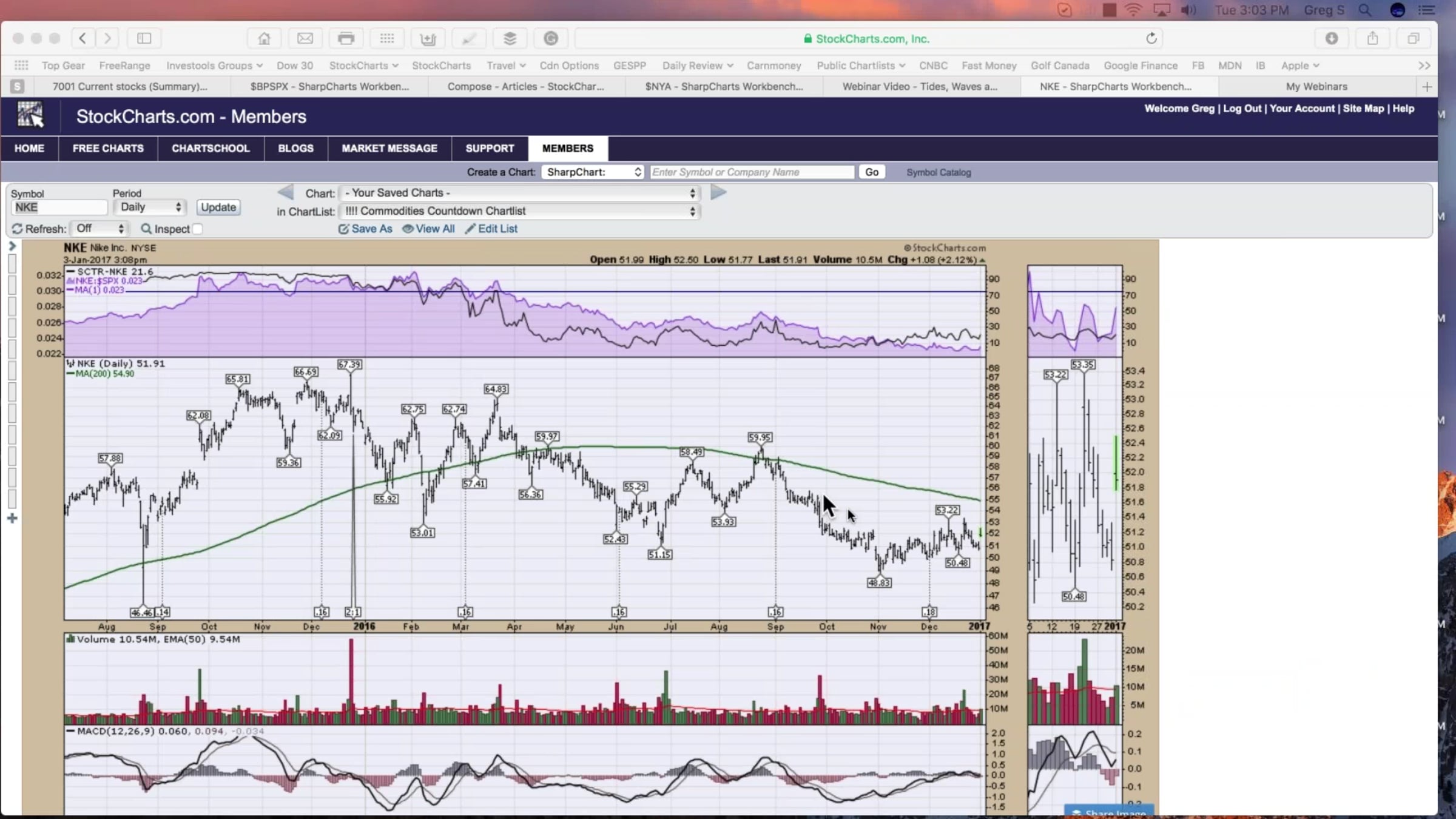The width and height of the screenshot is (1456, 819).
Task: Expand the Investools Groups bookmark folder
Action: tap(215, 66)
